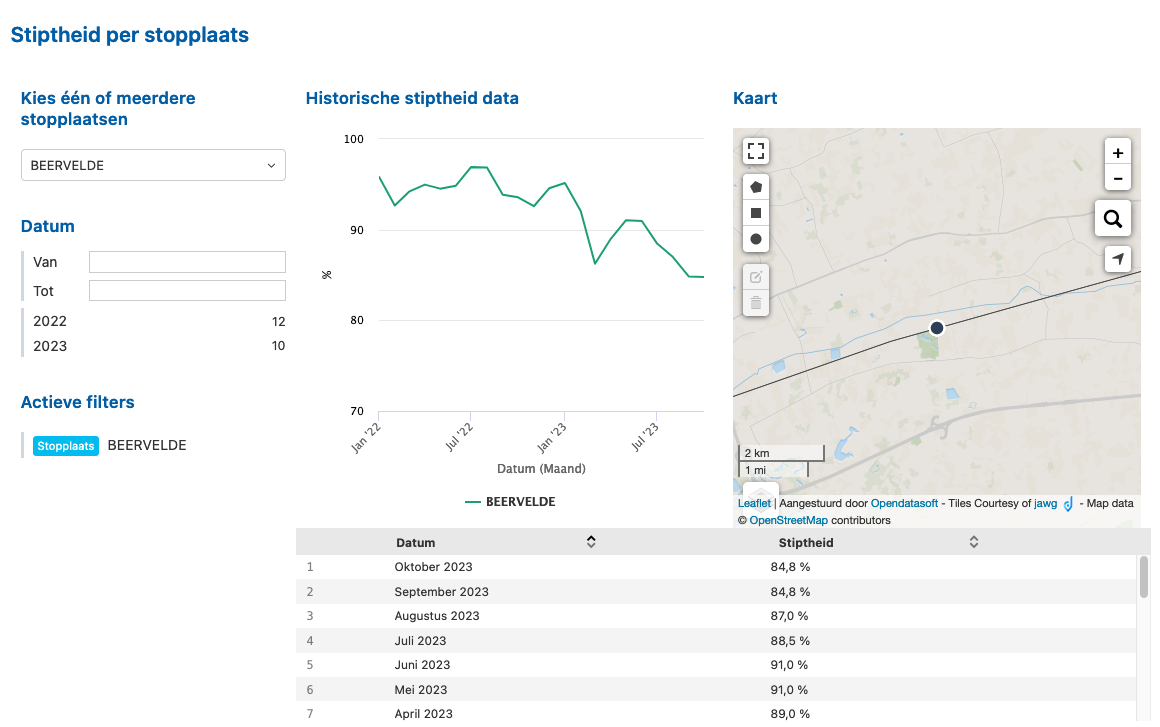Click the Van date input field
Screen dimensions: 1160x727
point(187,262)
